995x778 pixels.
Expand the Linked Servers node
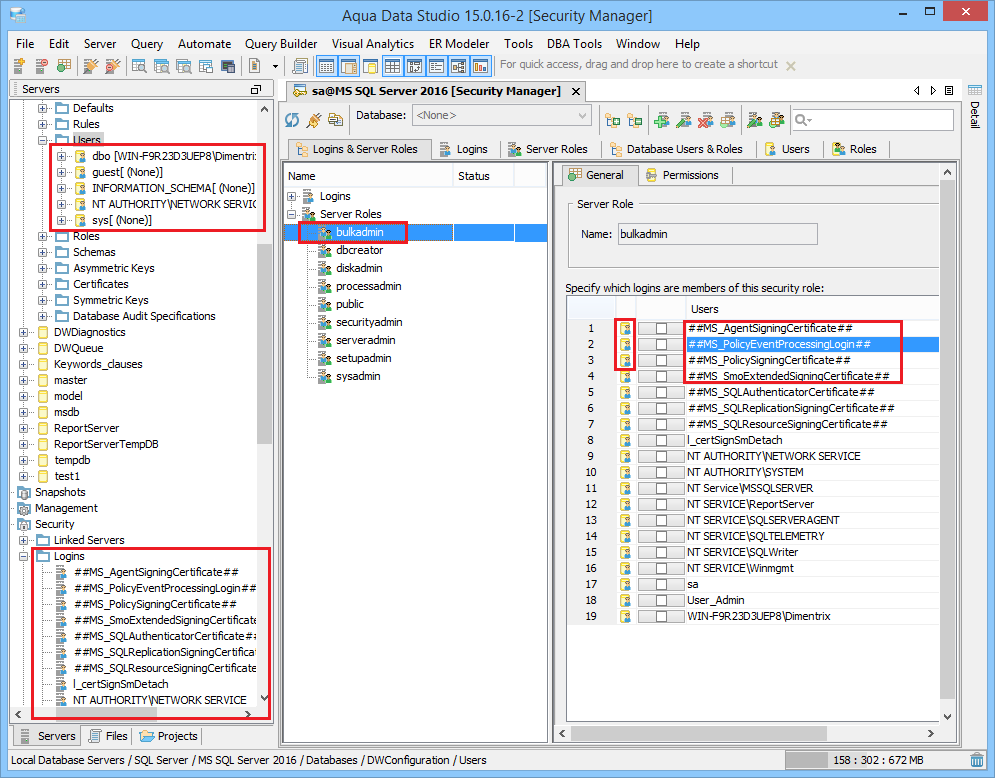(23, 540)
